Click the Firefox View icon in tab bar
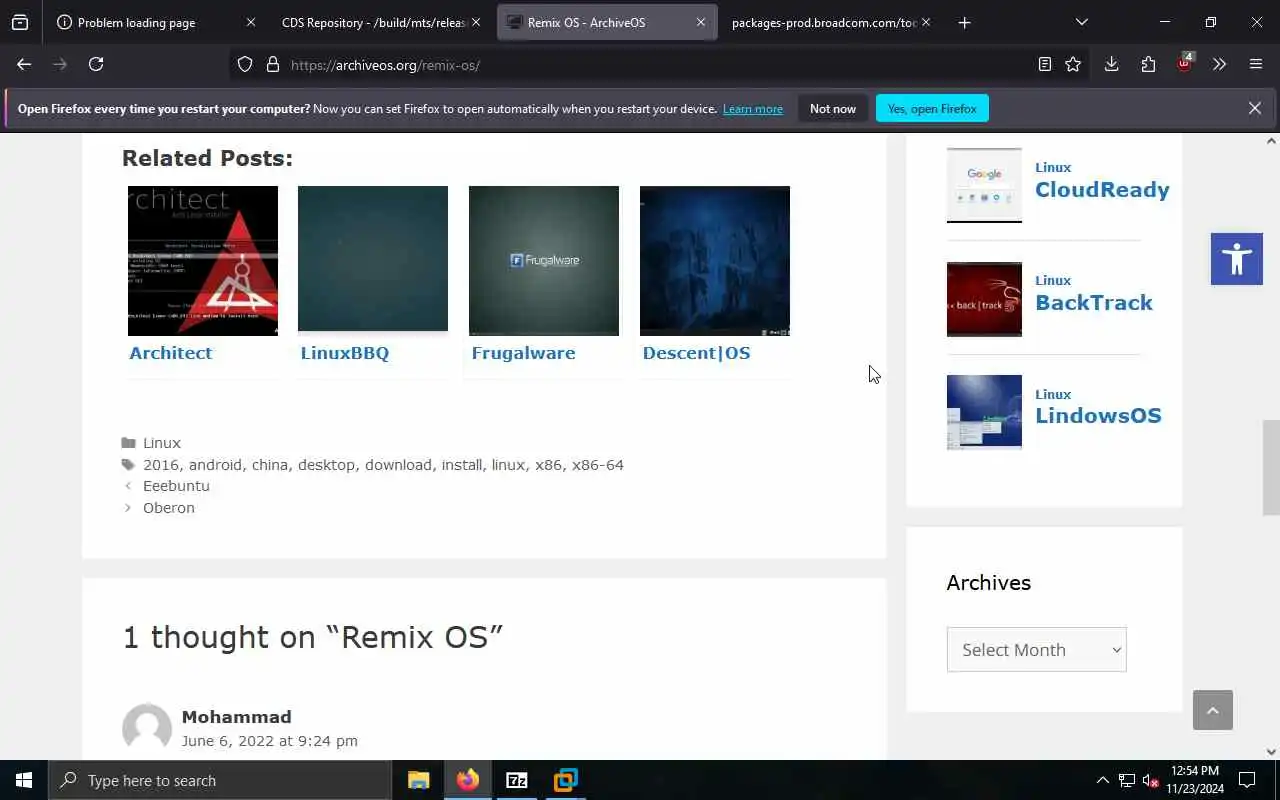The height and width of the screenshot is (800, 1280). coord(20,22)
